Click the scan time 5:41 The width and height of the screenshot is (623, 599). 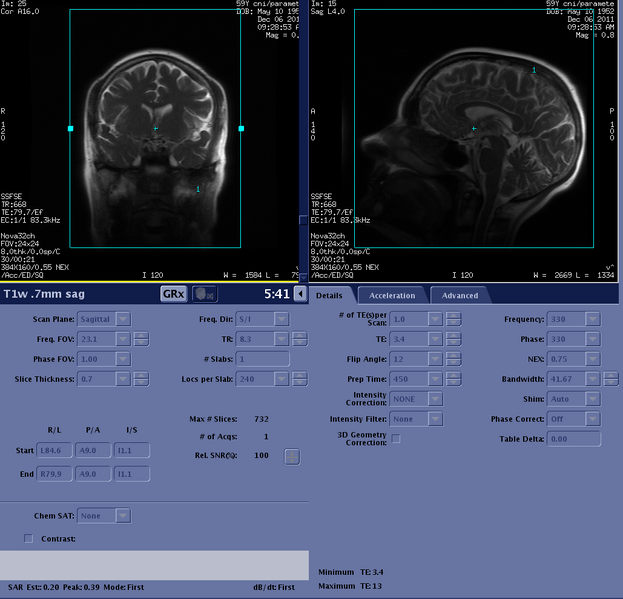pyautogui.click(x=277, y=294)
